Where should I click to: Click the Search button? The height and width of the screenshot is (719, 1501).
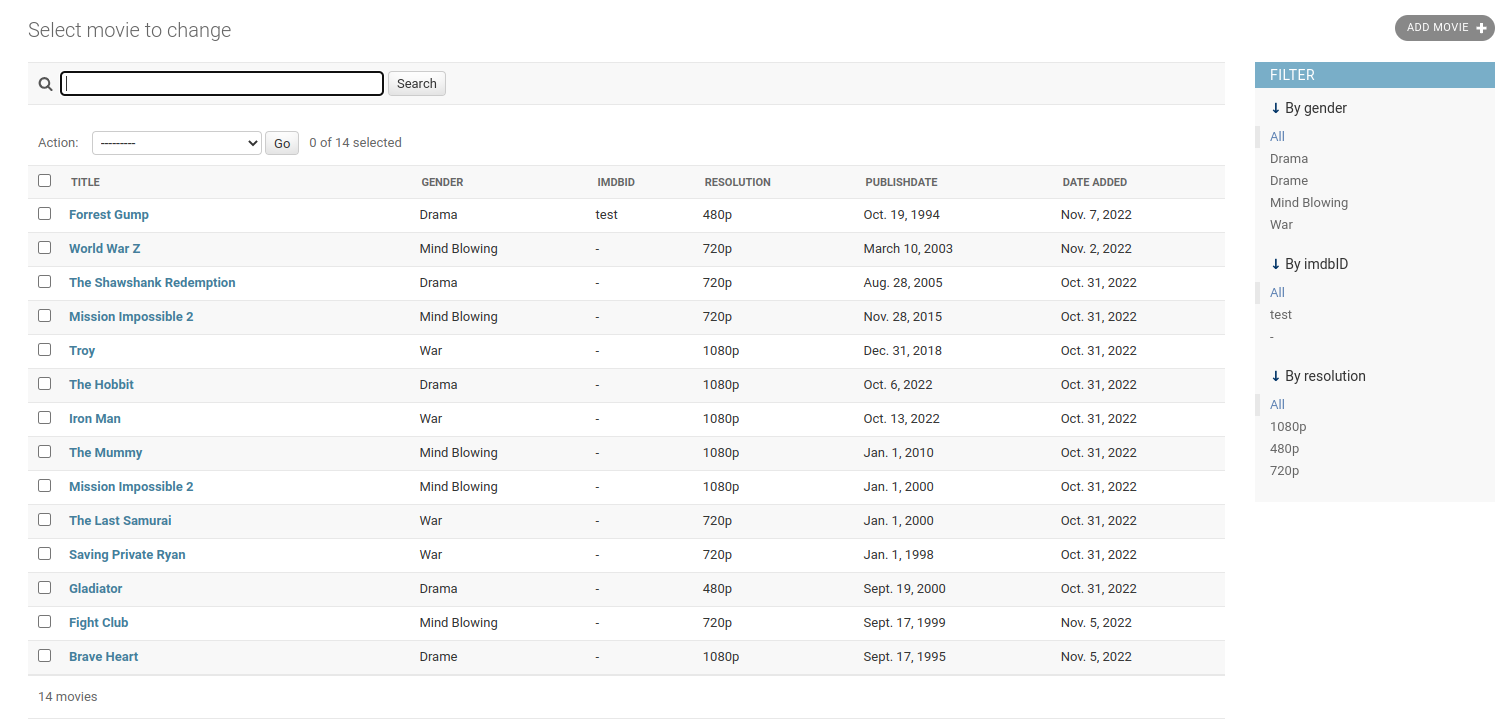[x=417, y=84]
